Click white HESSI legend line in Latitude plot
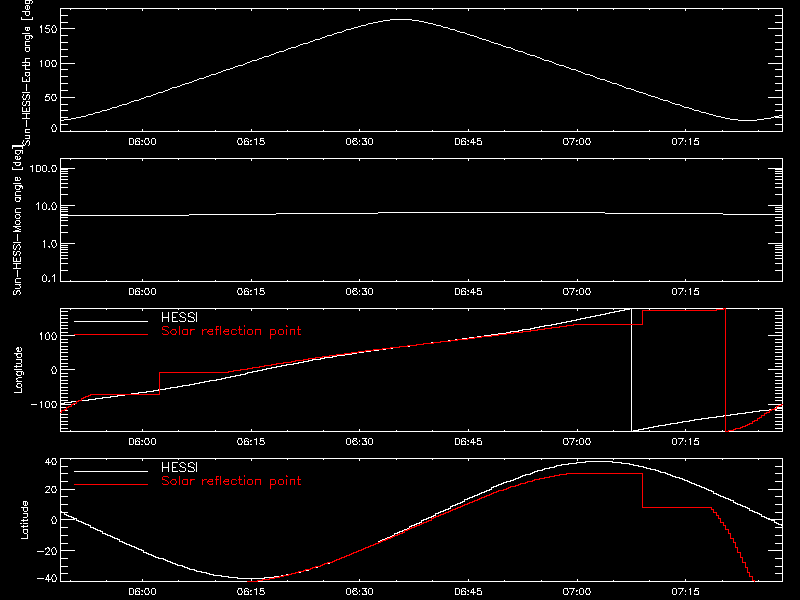Image resolution: width=800 pixels, height=600 pixels. [111, 471]
